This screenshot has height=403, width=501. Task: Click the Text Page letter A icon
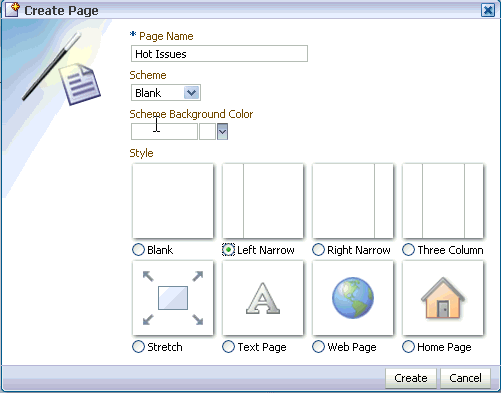click(x=263, y=298)
